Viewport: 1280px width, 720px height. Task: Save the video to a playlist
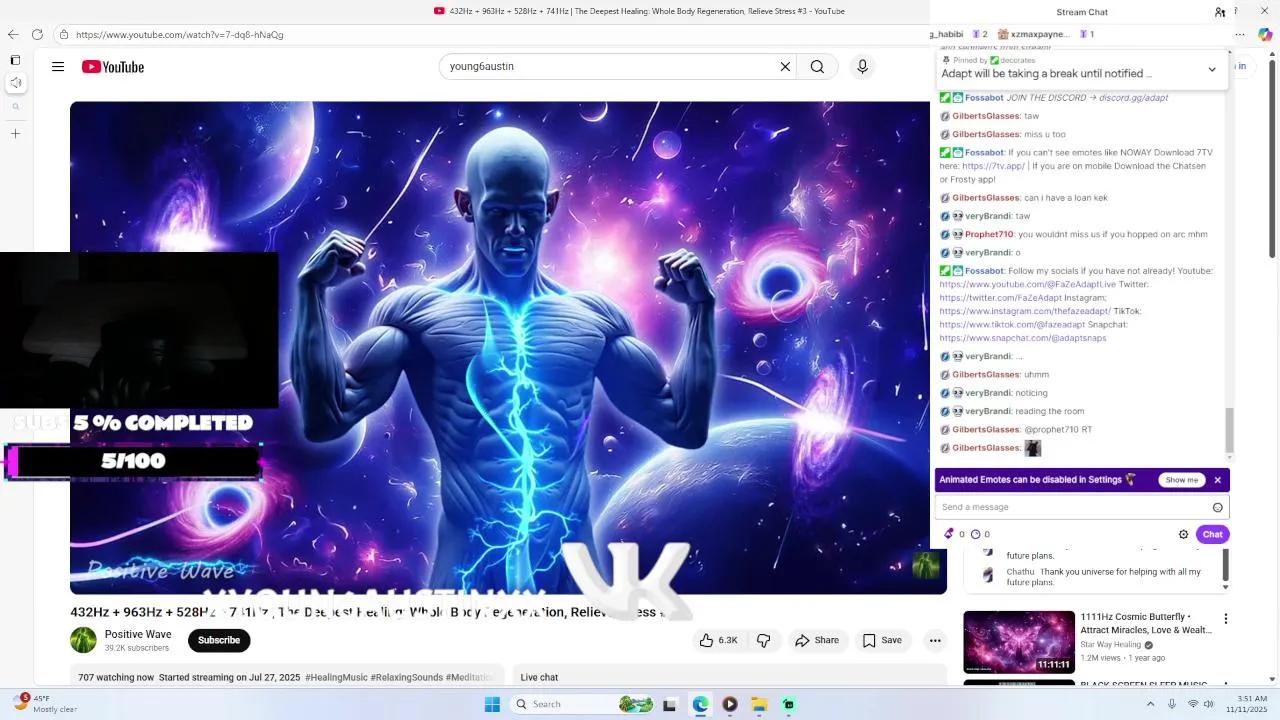pos(882,640)
